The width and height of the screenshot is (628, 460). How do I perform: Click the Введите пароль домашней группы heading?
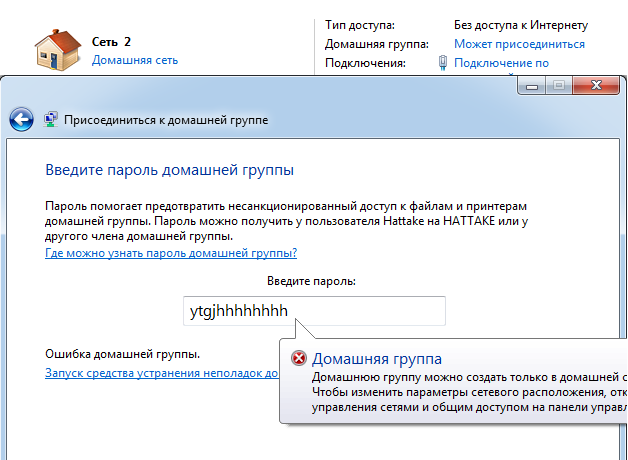[170, 170]
